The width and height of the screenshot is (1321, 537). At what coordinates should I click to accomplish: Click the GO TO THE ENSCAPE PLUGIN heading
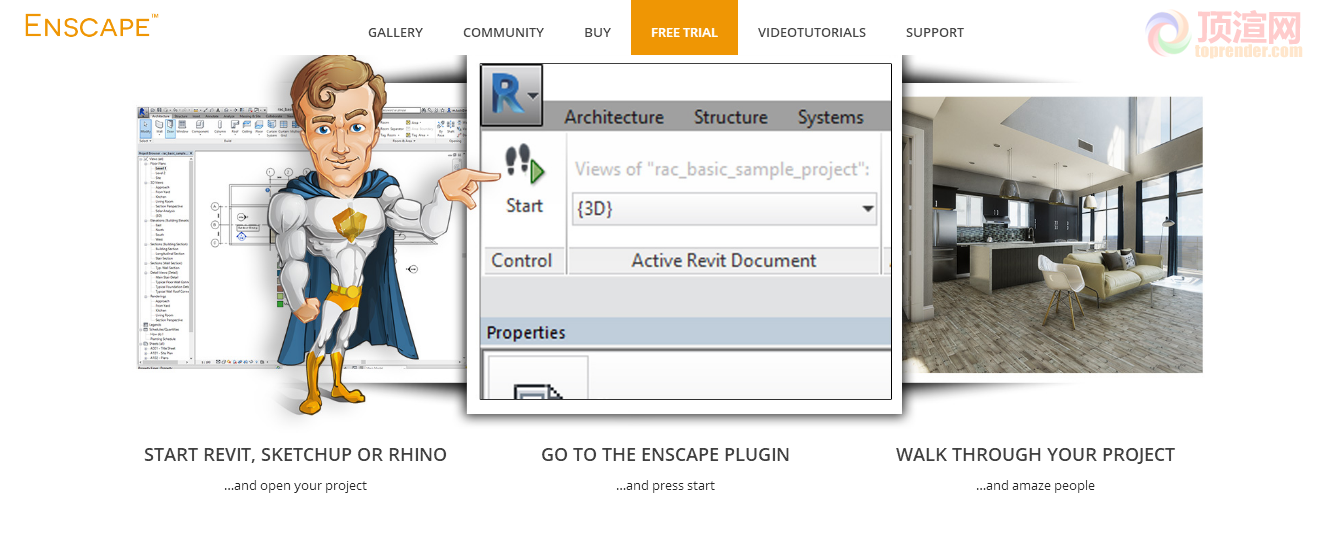[x=665, y=454]
